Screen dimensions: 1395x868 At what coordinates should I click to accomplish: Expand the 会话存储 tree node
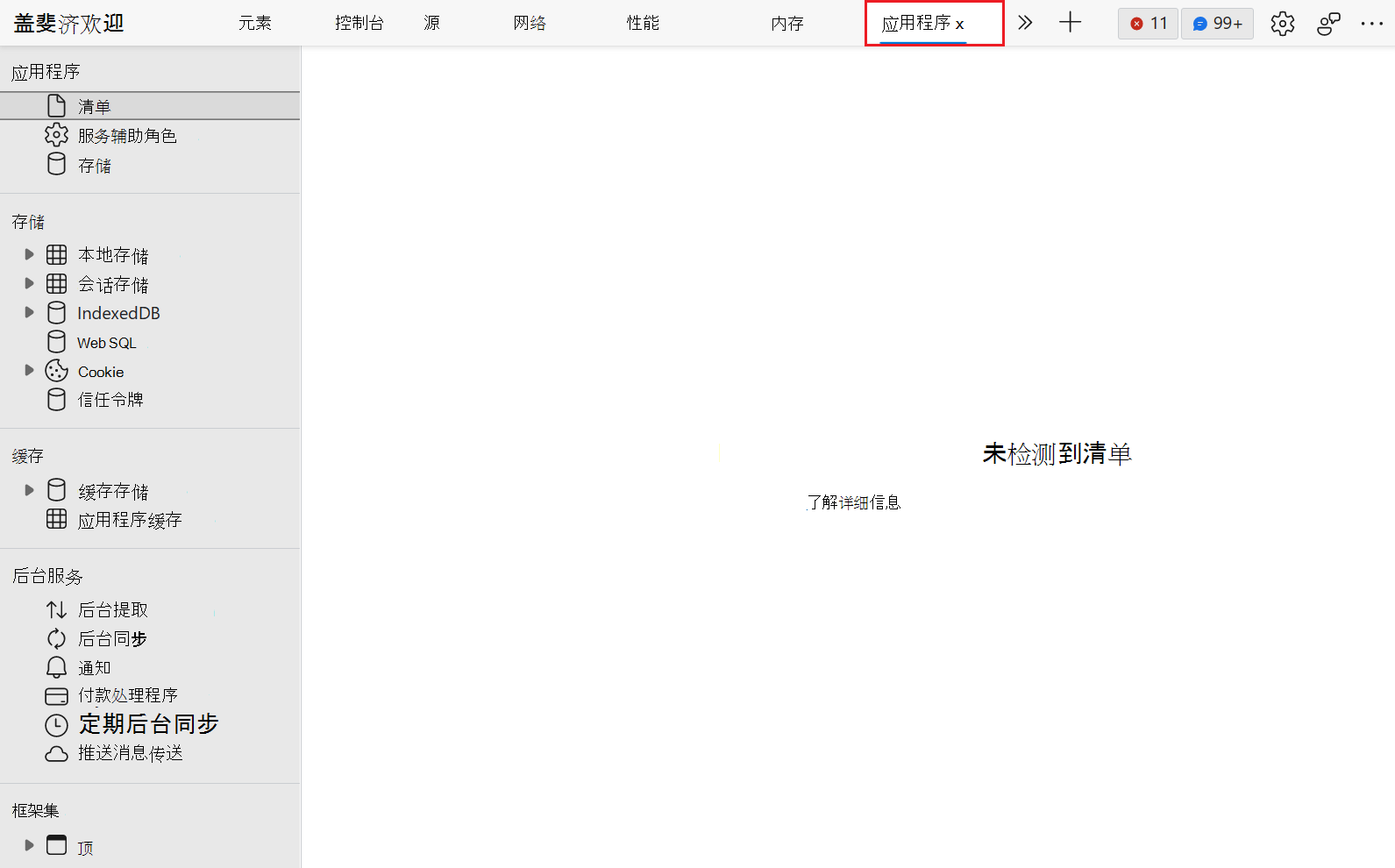tap(29, 283)
